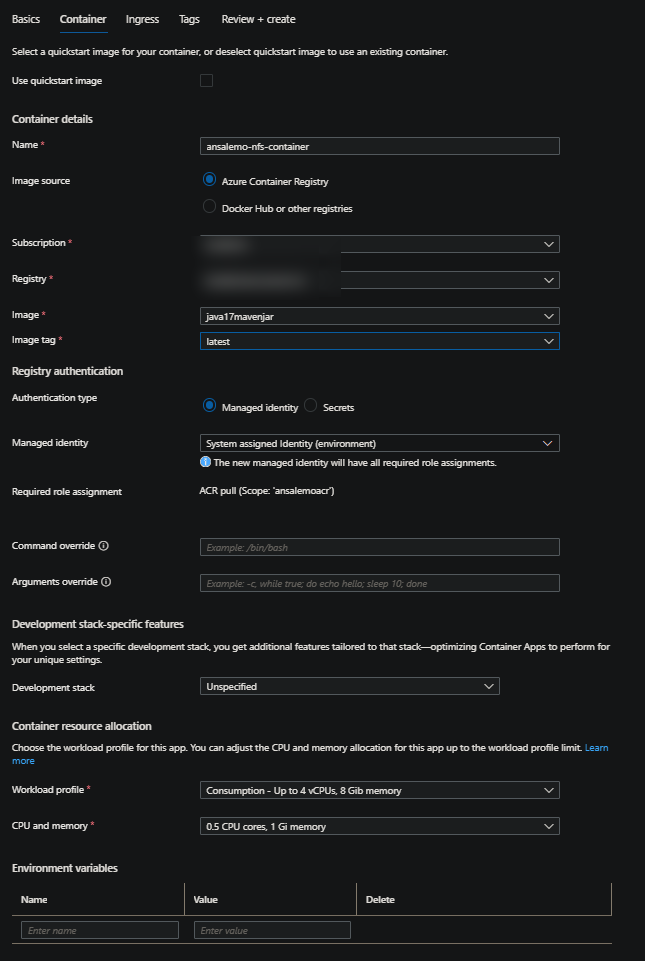Screen dimensions: 645x961
Task: Go to the Ingress tab
Action: pos(142,19)
